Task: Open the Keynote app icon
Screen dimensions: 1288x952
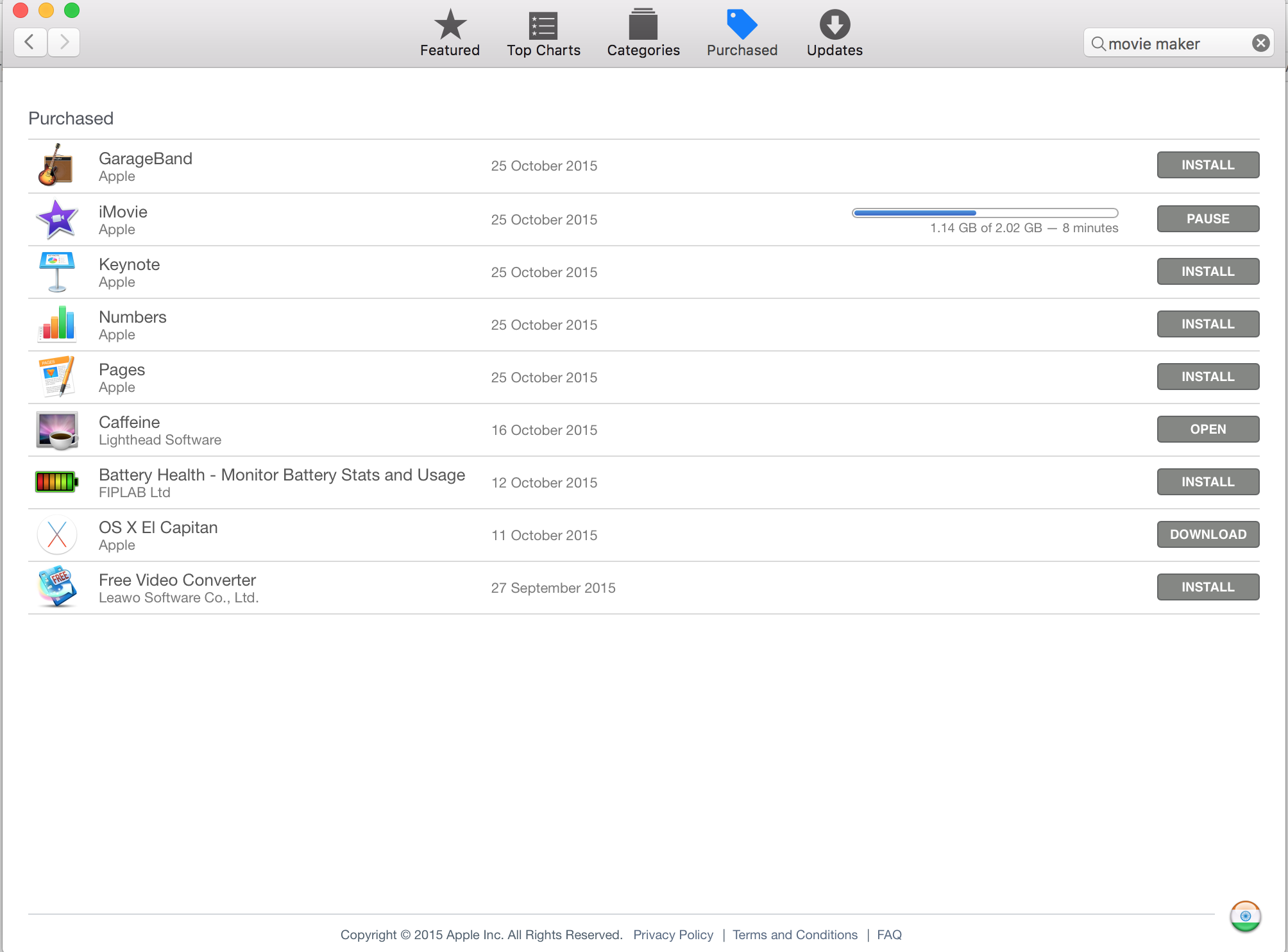Action: coord(56,272)
